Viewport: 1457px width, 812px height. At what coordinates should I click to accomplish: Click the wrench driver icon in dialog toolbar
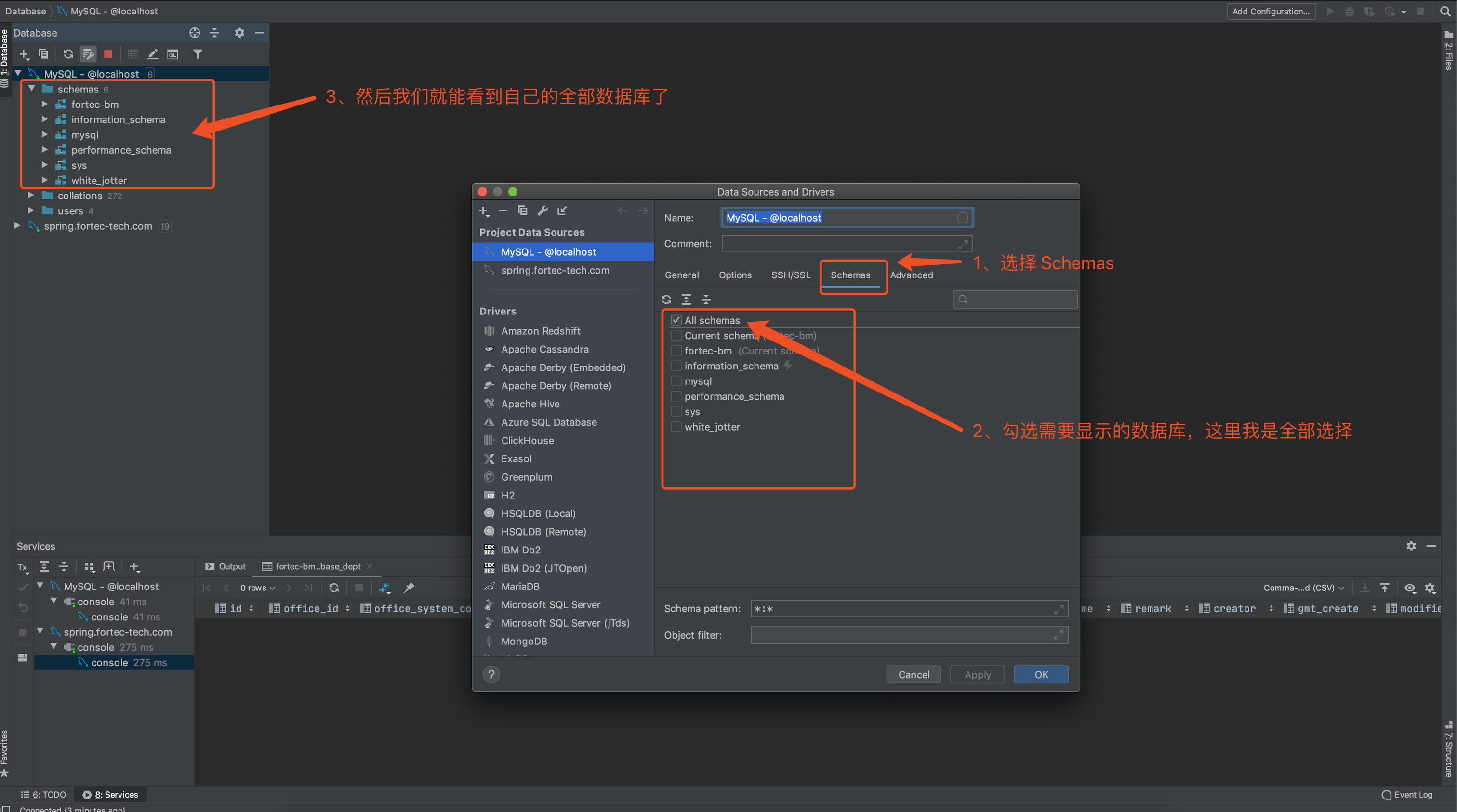pos(543,211)
